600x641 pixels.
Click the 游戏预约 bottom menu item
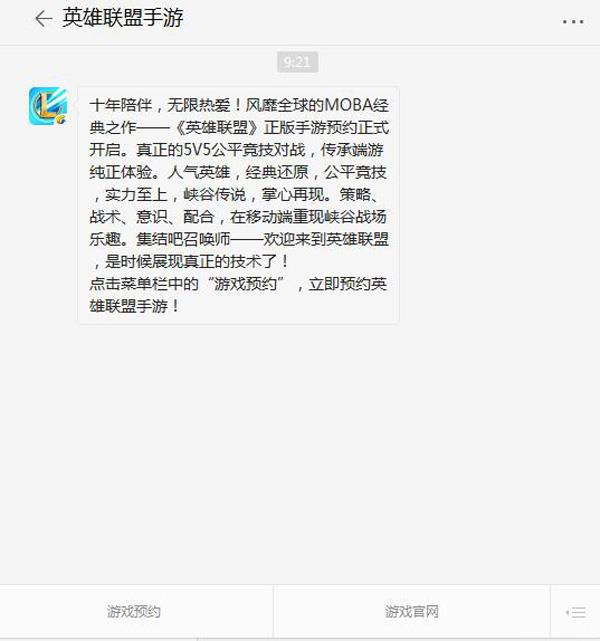(134, 612)
